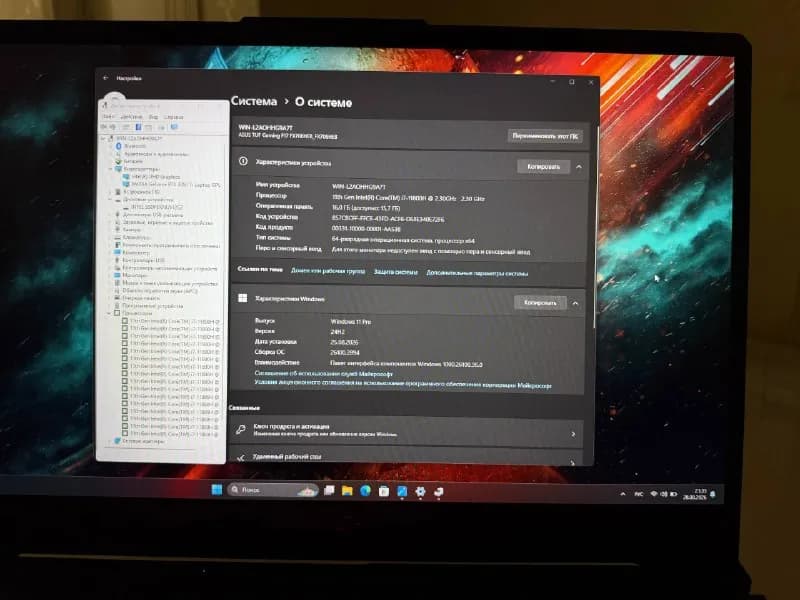Select the Клавиатуры tree item
This screenshot has width=800, height=600.
point(136,237)
